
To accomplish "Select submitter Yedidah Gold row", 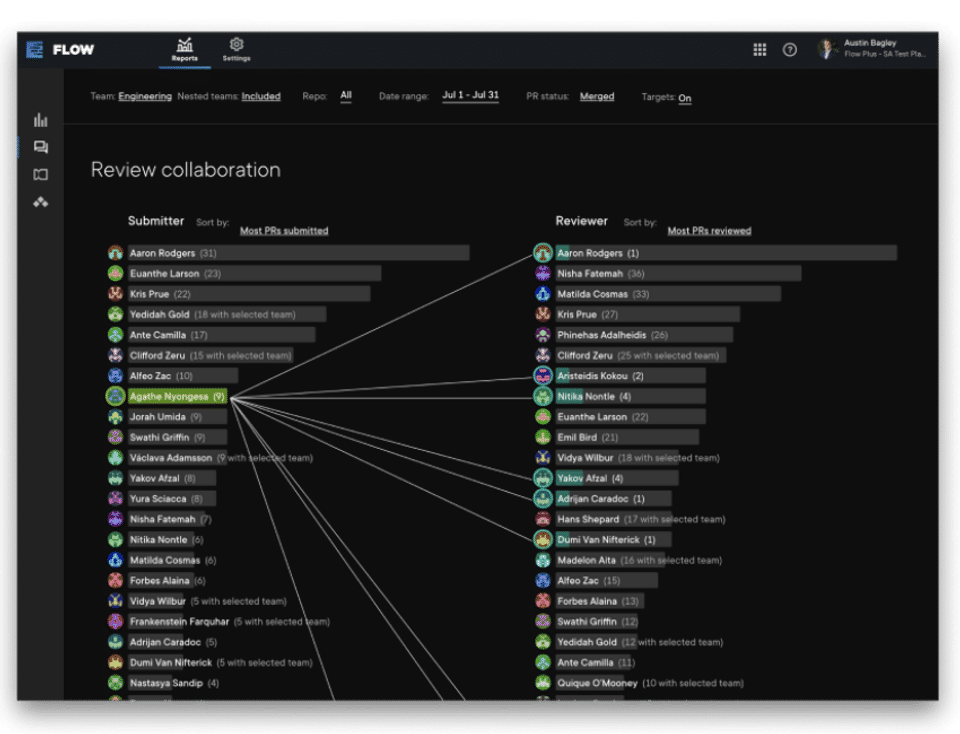I will 227,315.
